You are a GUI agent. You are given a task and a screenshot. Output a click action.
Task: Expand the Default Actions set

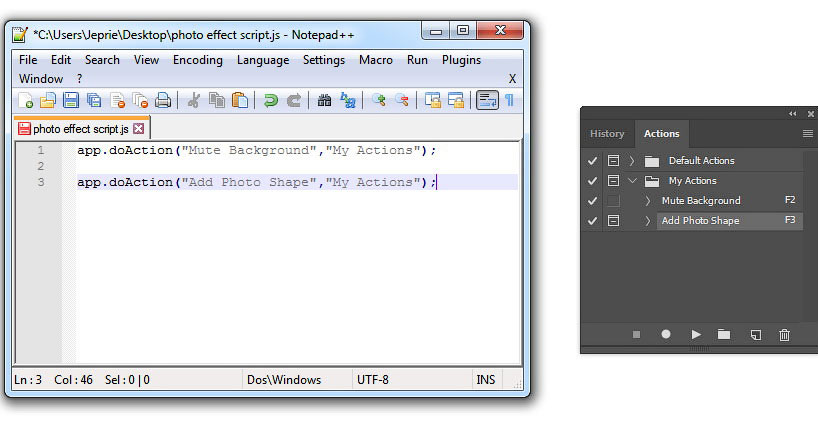[x=632, y=161]
